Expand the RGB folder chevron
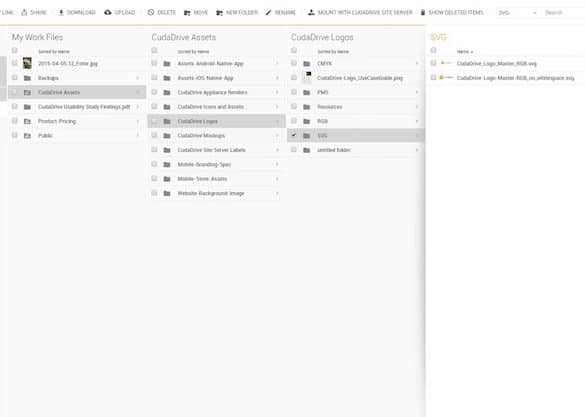 (417, 121)
